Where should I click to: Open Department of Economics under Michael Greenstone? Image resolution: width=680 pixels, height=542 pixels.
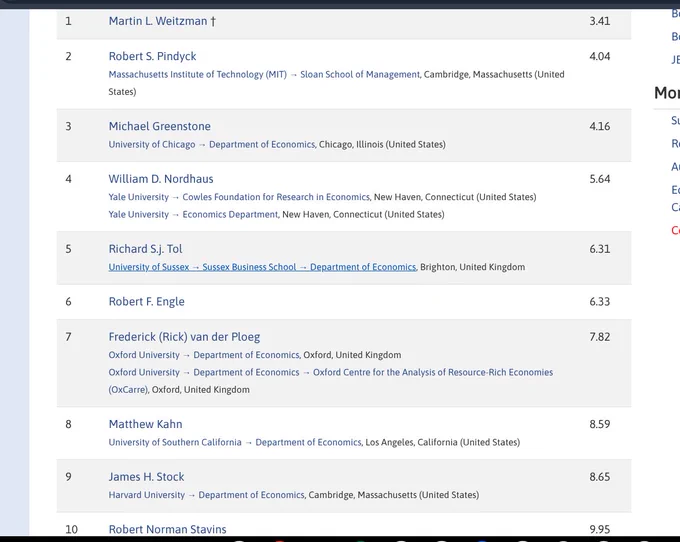click(262, 144)
